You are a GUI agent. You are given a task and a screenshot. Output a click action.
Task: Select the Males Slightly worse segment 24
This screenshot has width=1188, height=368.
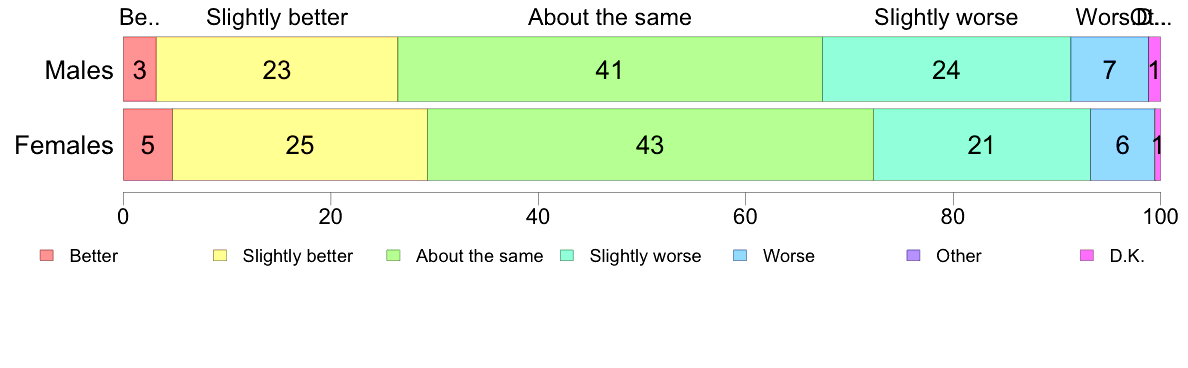(x=946, y=69)
